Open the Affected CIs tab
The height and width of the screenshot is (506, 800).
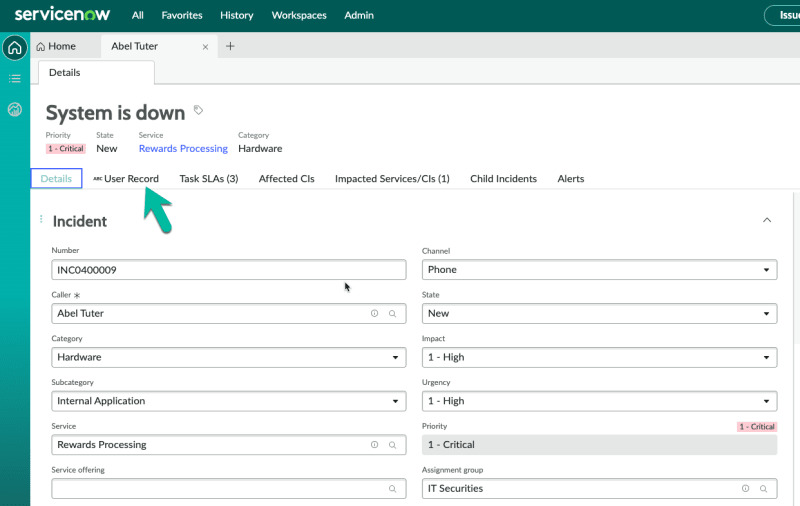point(286,179)
